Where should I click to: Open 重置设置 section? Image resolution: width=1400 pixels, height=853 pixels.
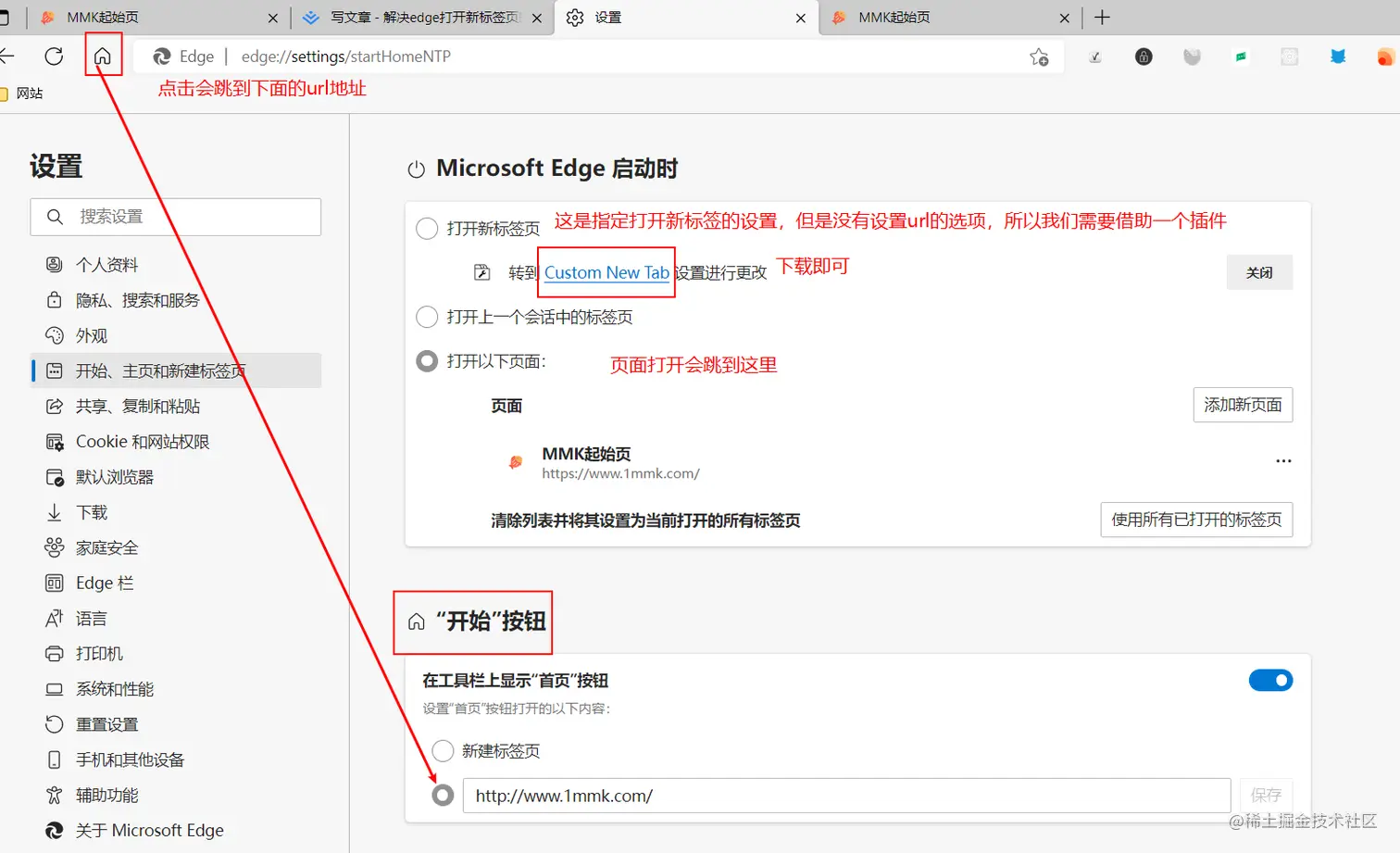pyautogui.click(x=176, y=724)
